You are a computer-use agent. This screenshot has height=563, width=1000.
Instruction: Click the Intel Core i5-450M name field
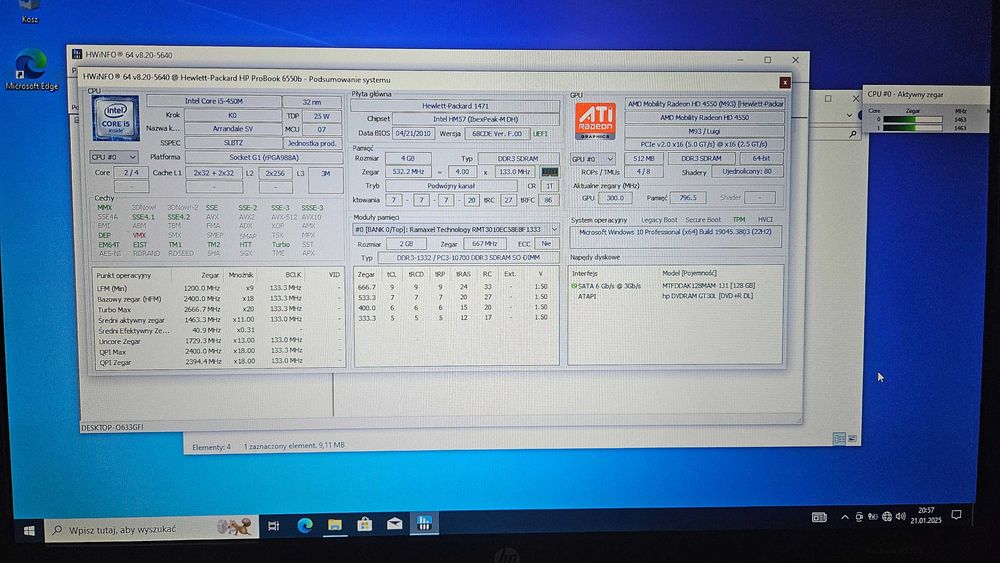point(214,101)
